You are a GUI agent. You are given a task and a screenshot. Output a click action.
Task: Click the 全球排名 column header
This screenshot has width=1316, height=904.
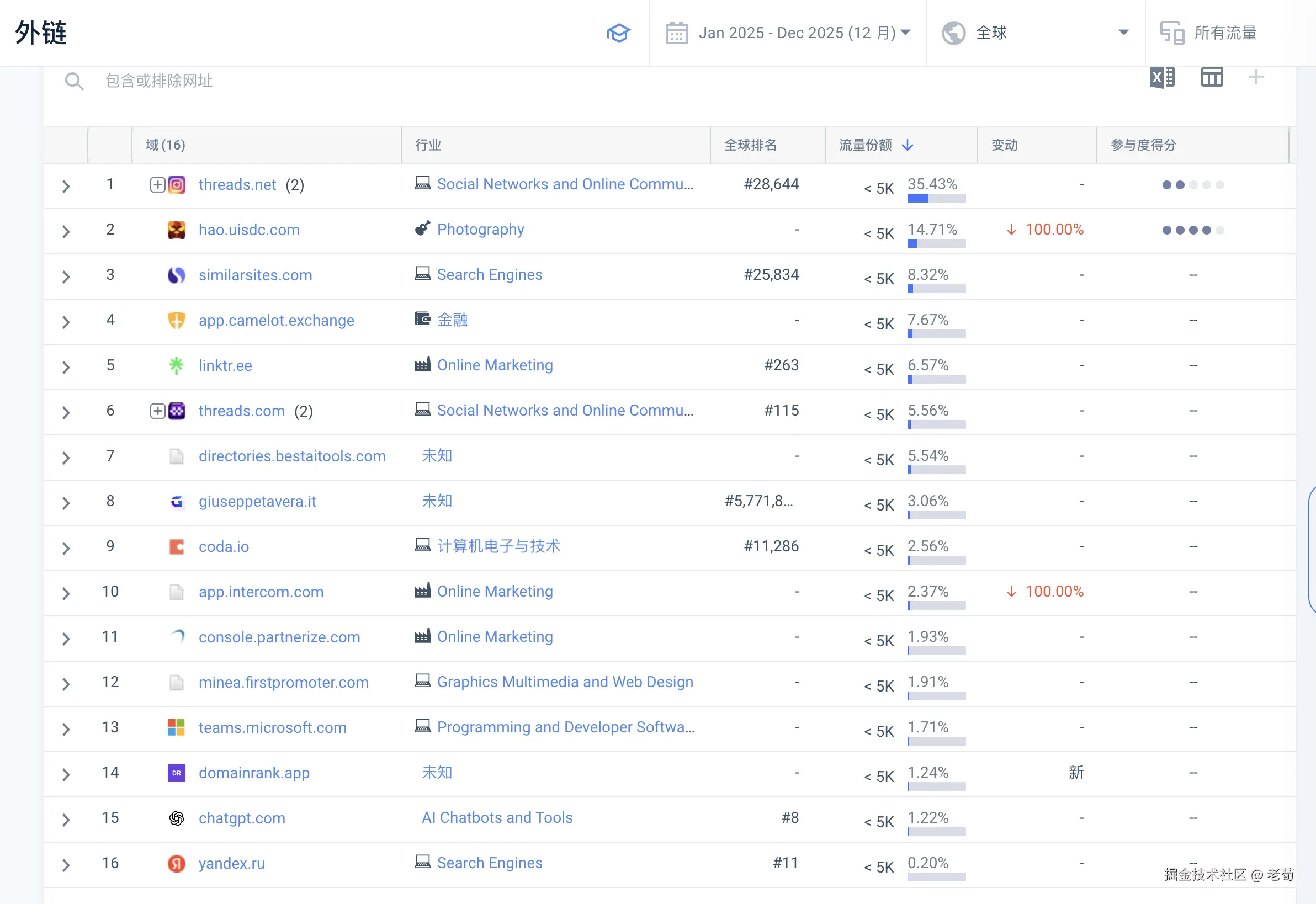tap(750, 146)
